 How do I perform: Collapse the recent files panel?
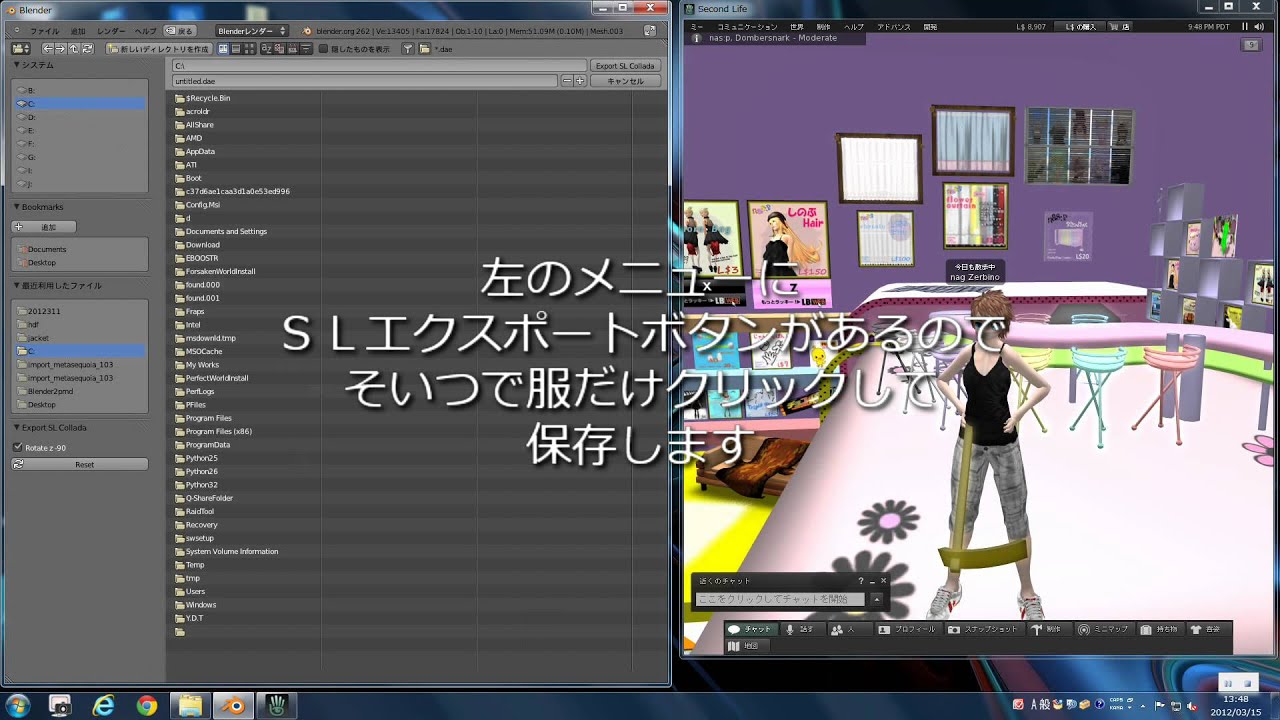(x=17, y=286)
